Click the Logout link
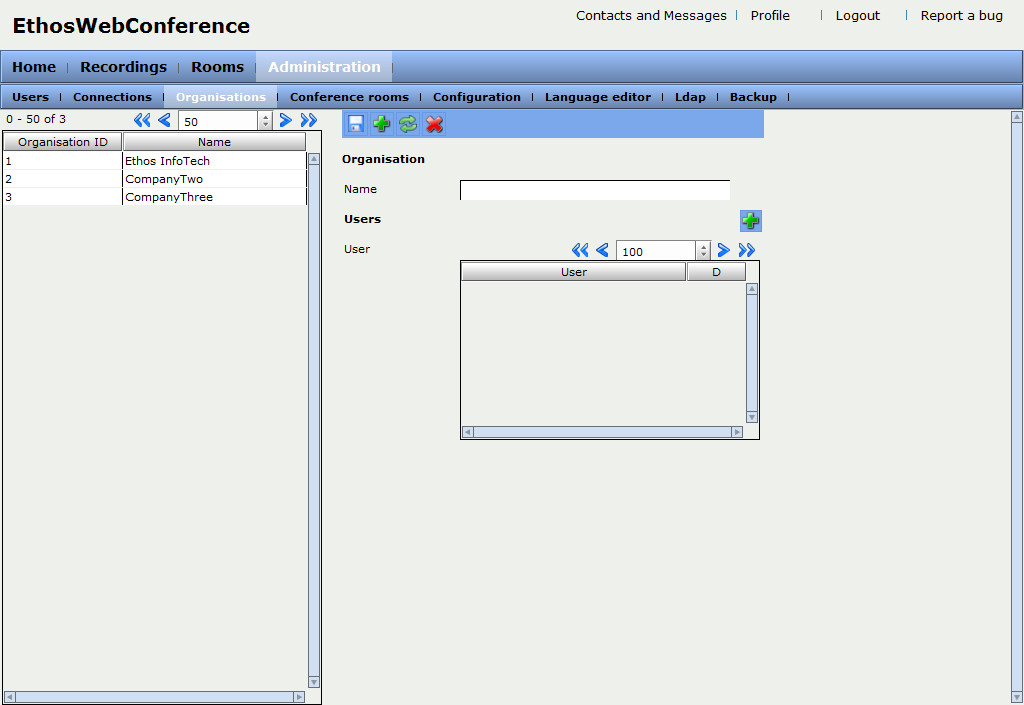 (857, 16)
